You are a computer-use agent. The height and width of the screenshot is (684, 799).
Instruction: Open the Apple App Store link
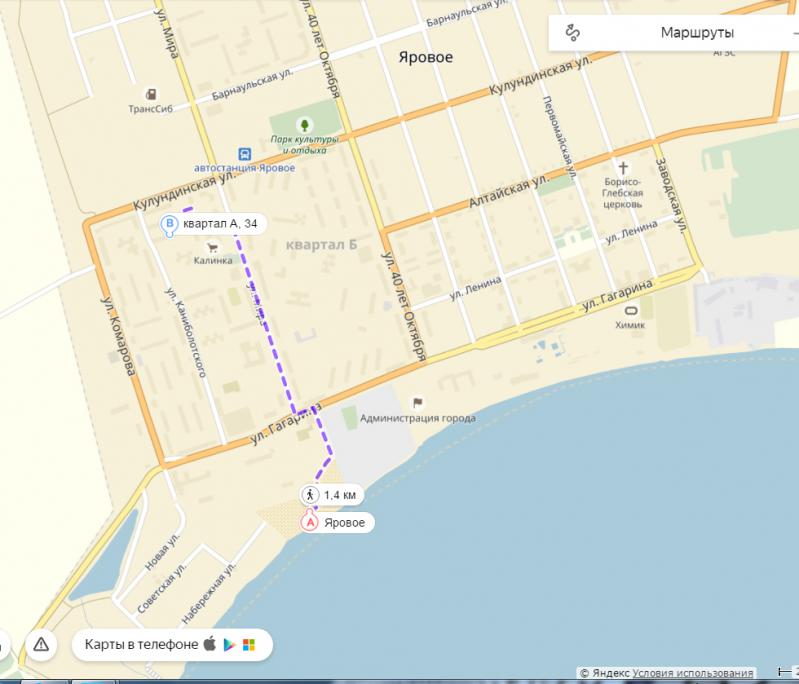(x=209, y=644)
